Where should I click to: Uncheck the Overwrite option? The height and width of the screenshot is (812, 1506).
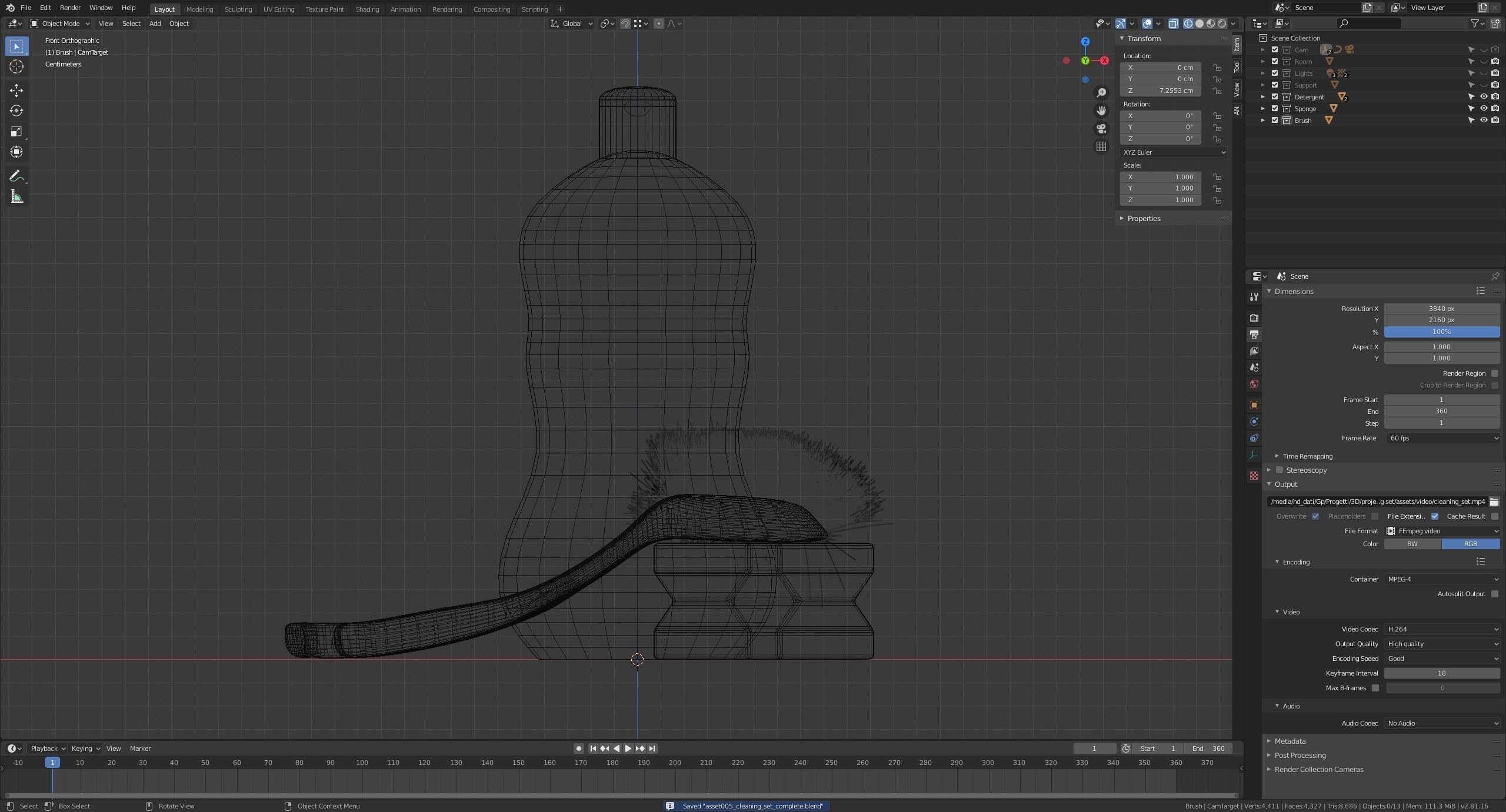[x=1315, y=516]
